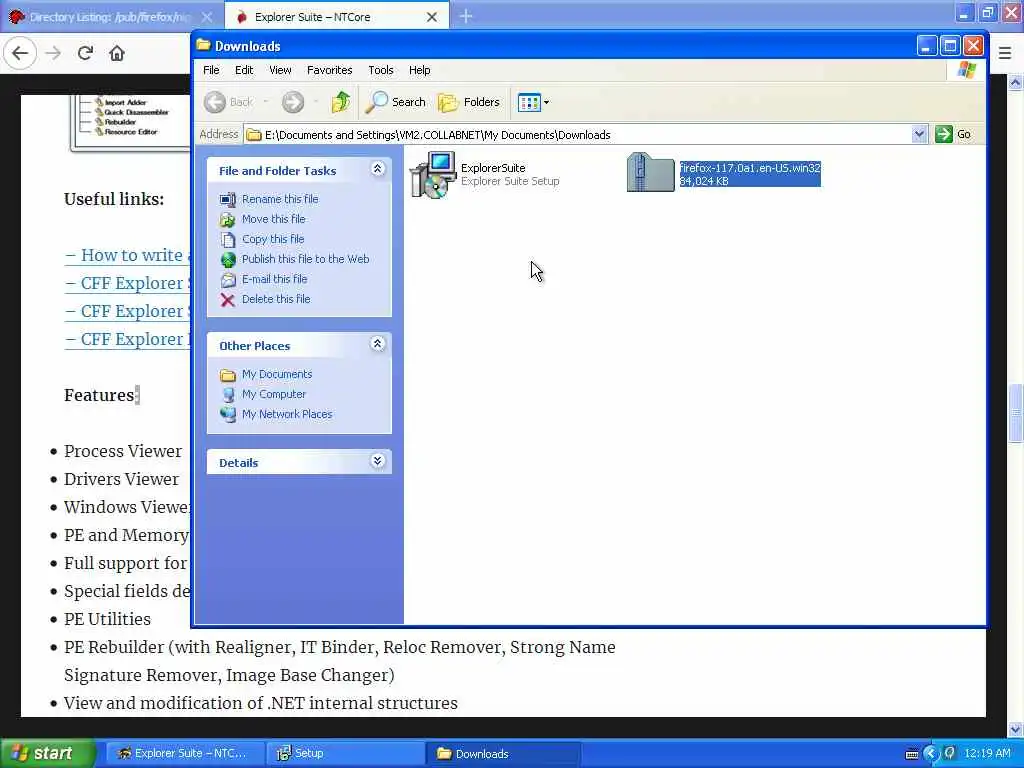Click the E-mail envelope icon
Image resolution: width=1024 pixels, height=768 pixels.
(227, 280)
